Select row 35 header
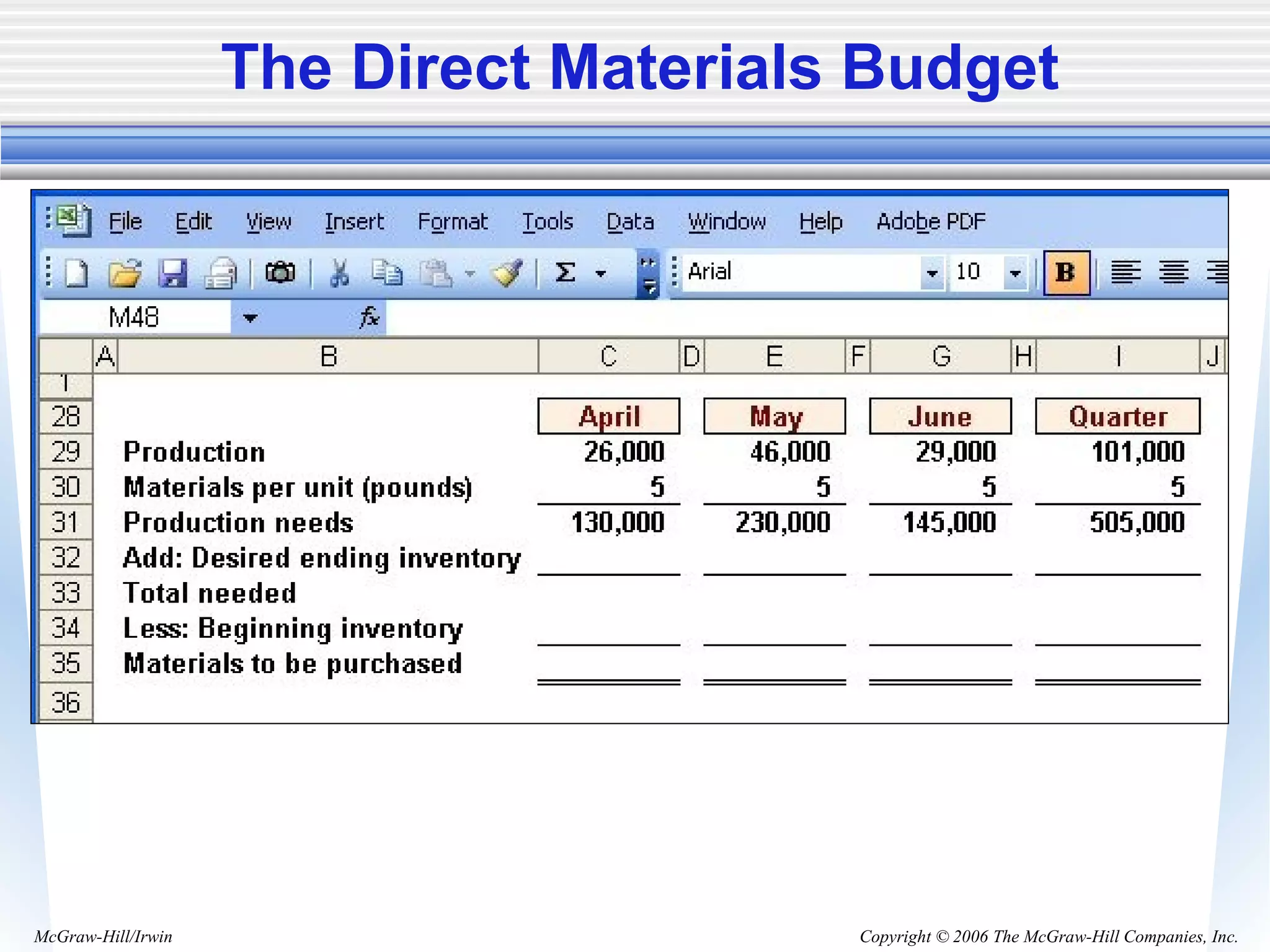Image resolution: width=1270 pixels, height=952 pixels. click(66, 664)
